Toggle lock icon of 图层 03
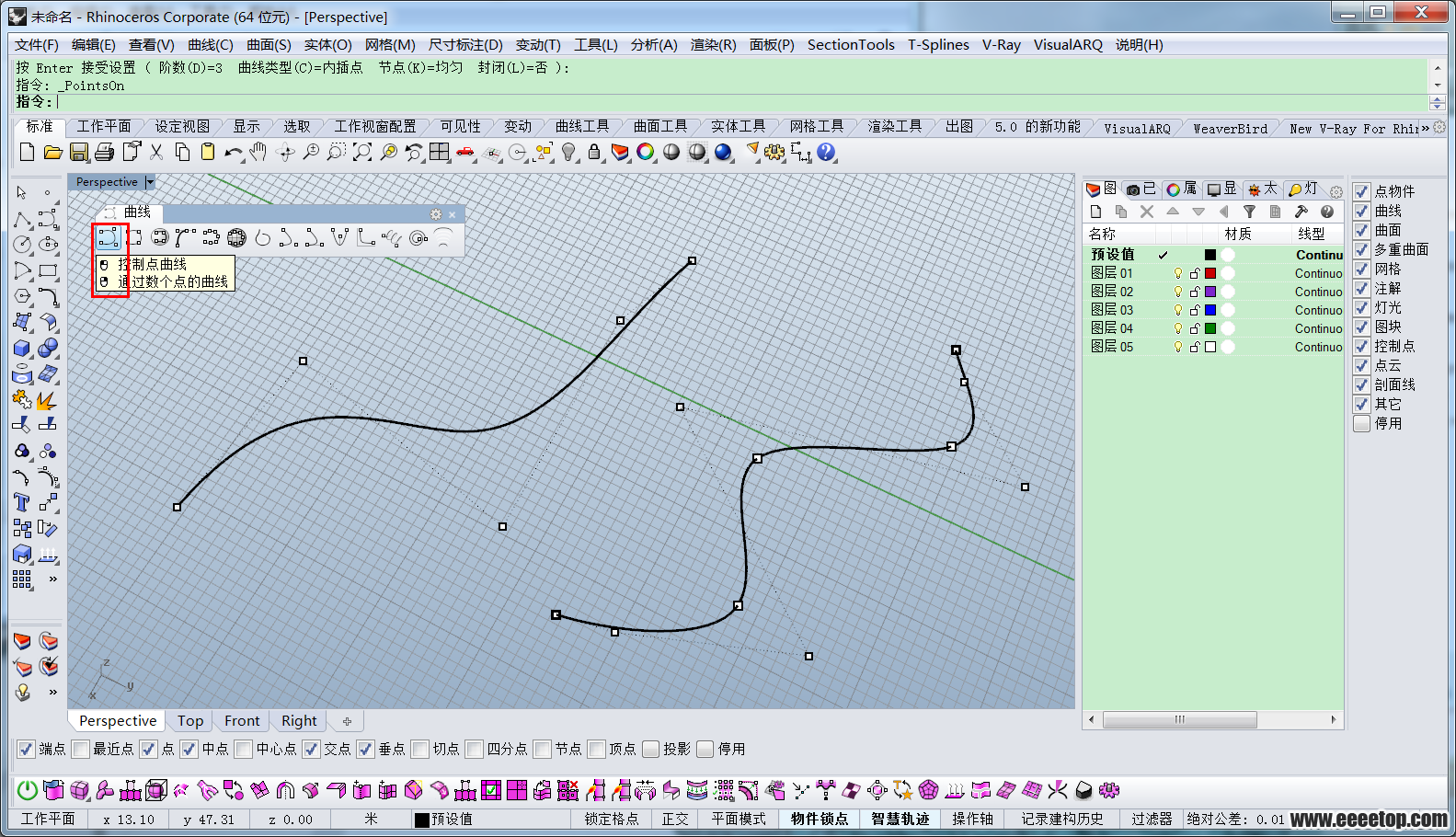Viewport: 1456px width, 837px height. coord(1195,310)
